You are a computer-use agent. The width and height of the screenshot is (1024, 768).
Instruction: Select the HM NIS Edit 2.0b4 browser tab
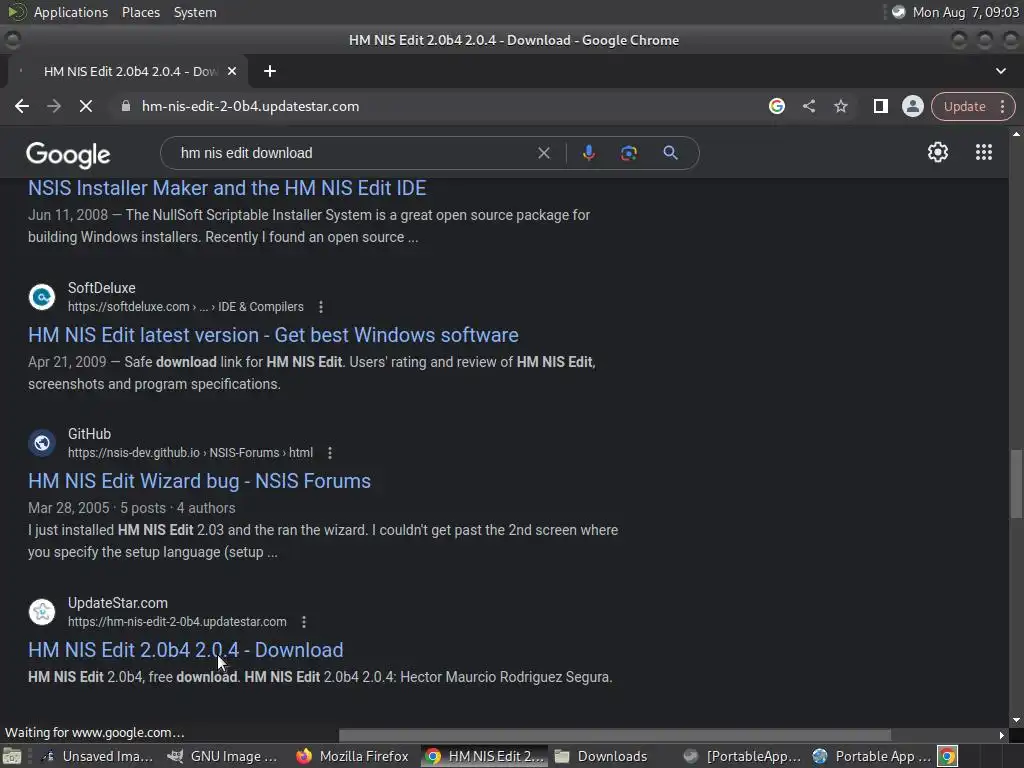pos(129,71)
